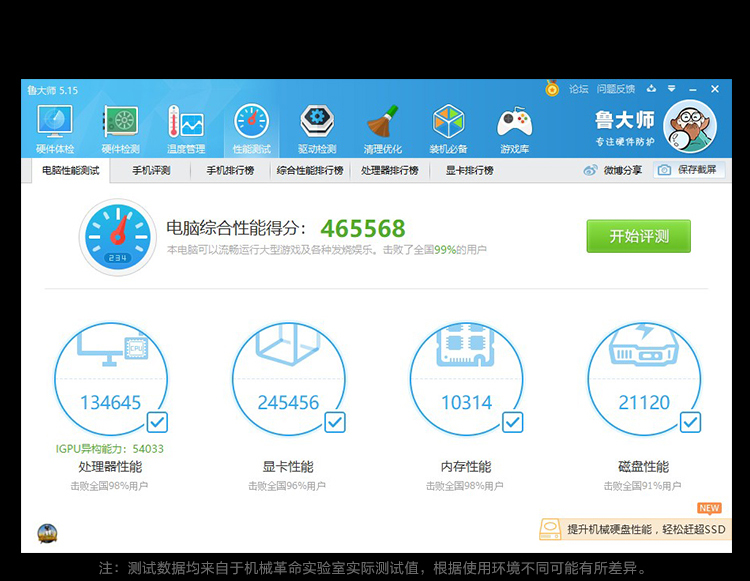The height and width of the screenshot is (581, 750).
Task: Open the 问题反馈 feedback link
Action: click(x=616, y=89)
